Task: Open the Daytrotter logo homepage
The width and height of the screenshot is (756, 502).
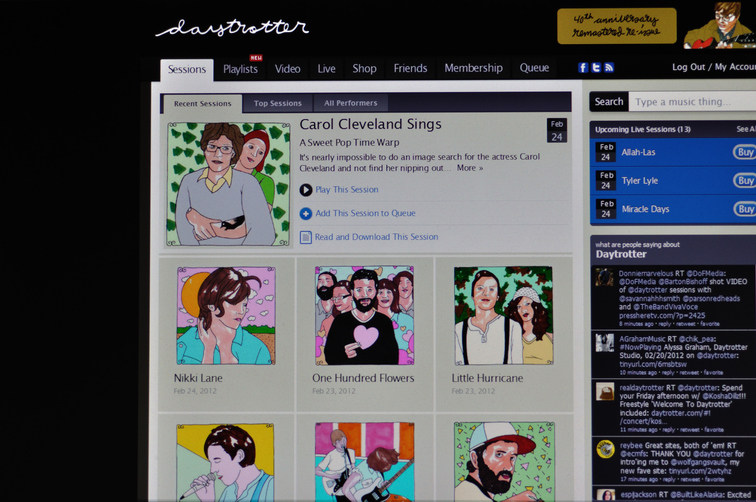Action: pyautogui.click(x=232, y=27)
